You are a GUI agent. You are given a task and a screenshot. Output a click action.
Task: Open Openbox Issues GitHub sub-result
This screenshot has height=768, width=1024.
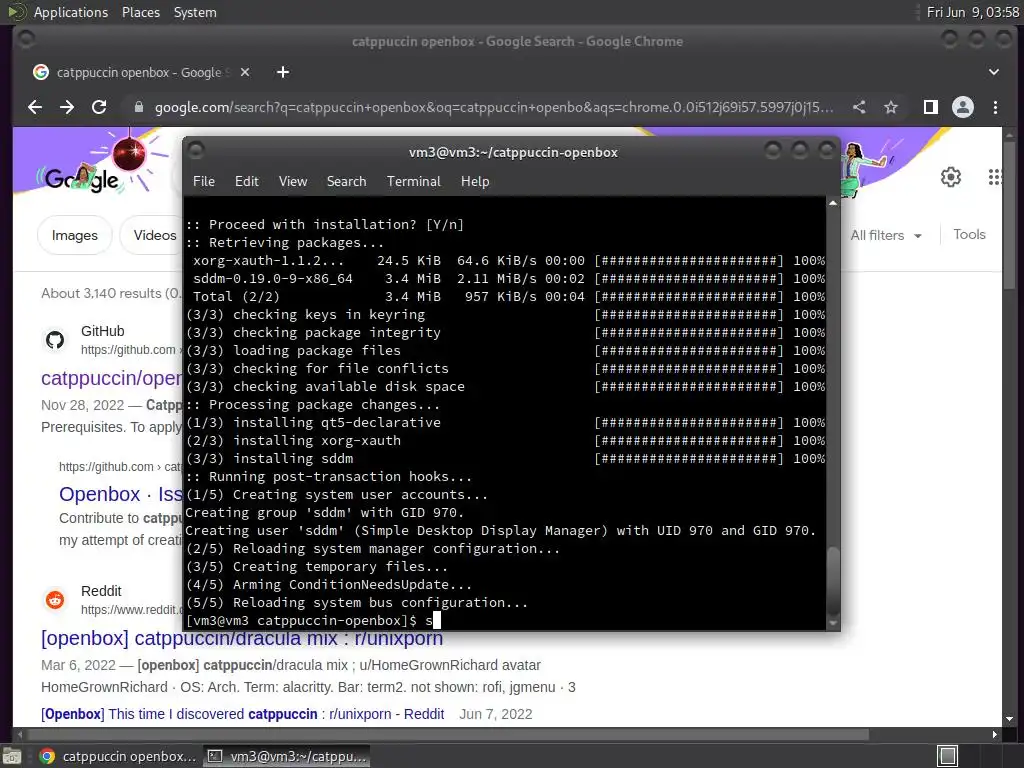121,494
